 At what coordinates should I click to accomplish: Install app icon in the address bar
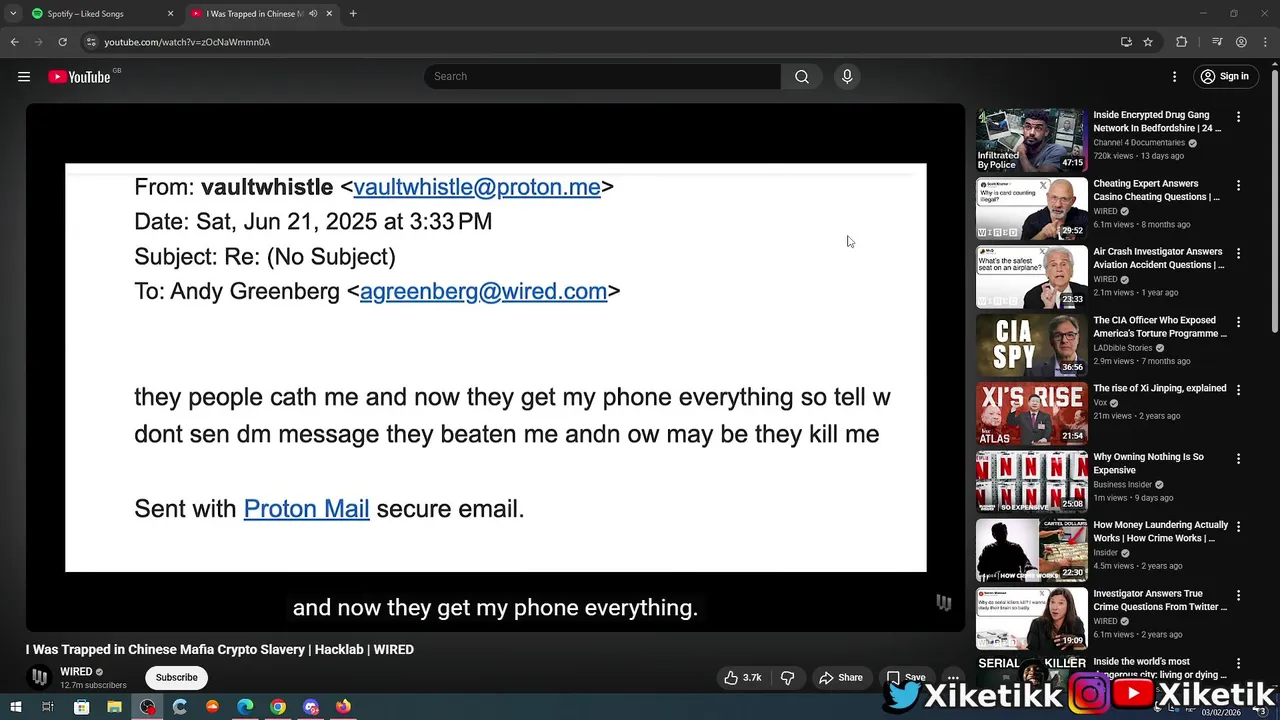pos(1126,42)
